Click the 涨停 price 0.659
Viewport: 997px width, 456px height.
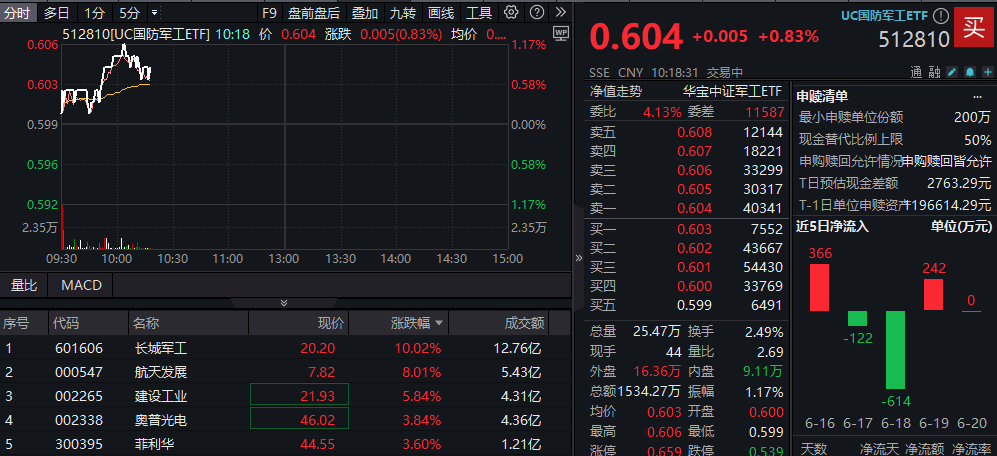pos(664,451)
